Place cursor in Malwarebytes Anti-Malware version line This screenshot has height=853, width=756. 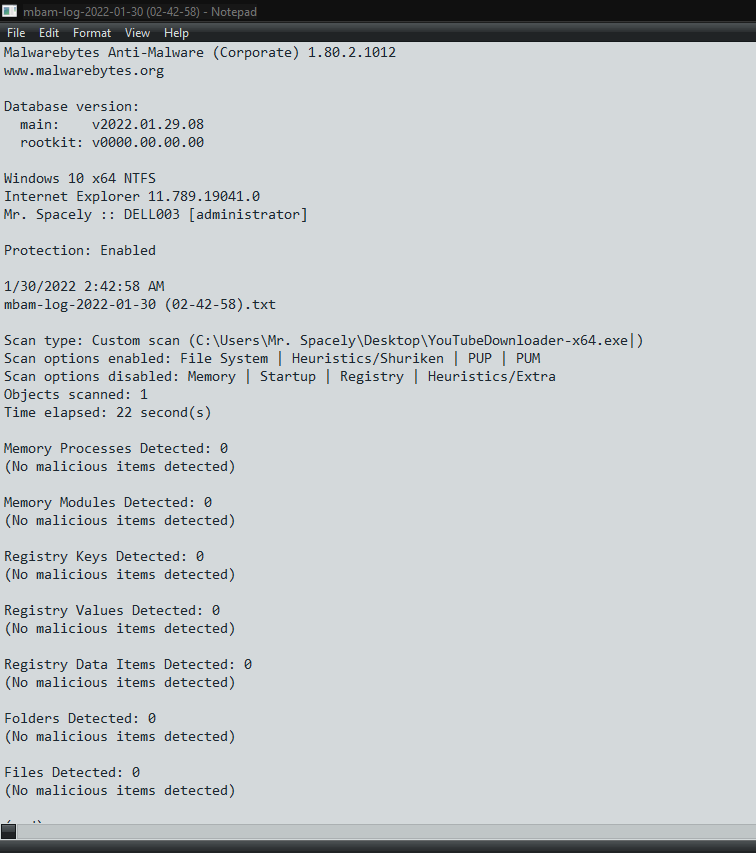coord(200,53)
